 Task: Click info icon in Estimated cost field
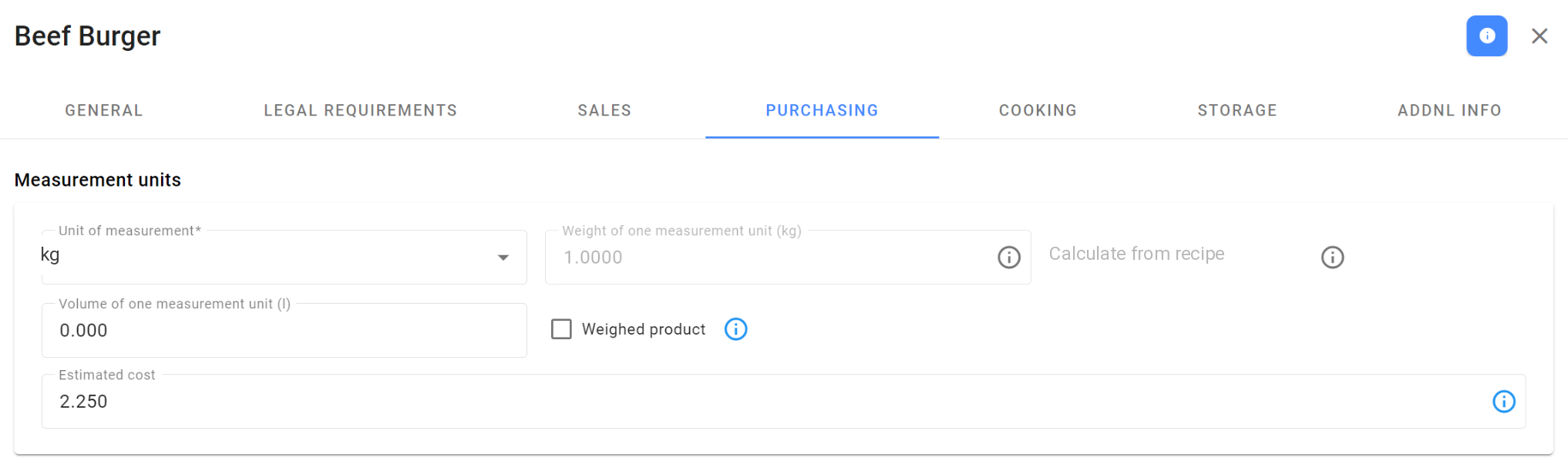tap(1503, 402)
